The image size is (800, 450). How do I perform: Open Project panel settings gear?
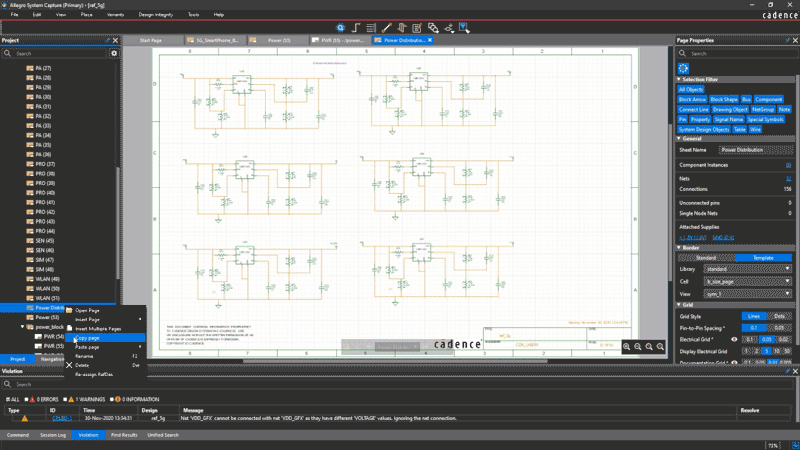[114, 53]
